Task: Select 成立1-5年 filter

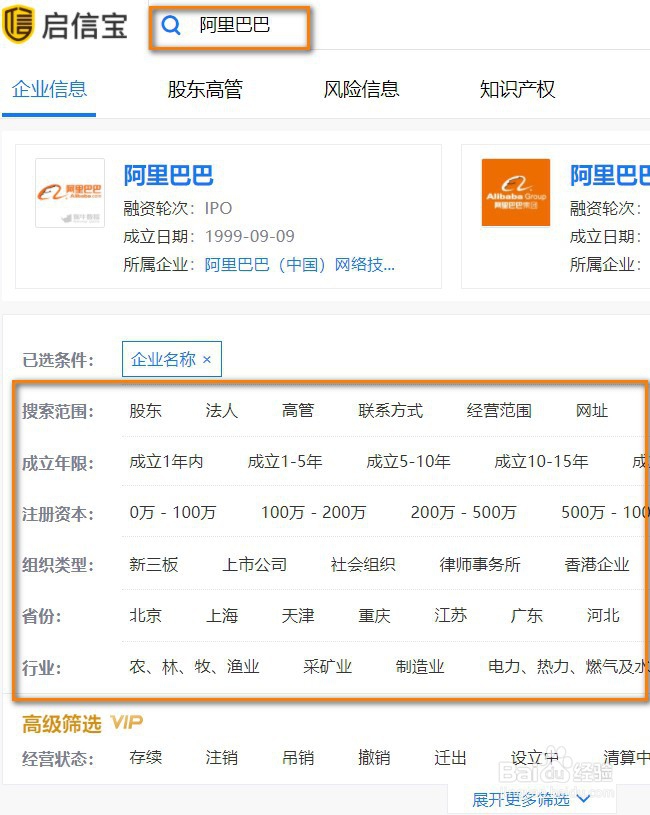Action: pos(285,462)
